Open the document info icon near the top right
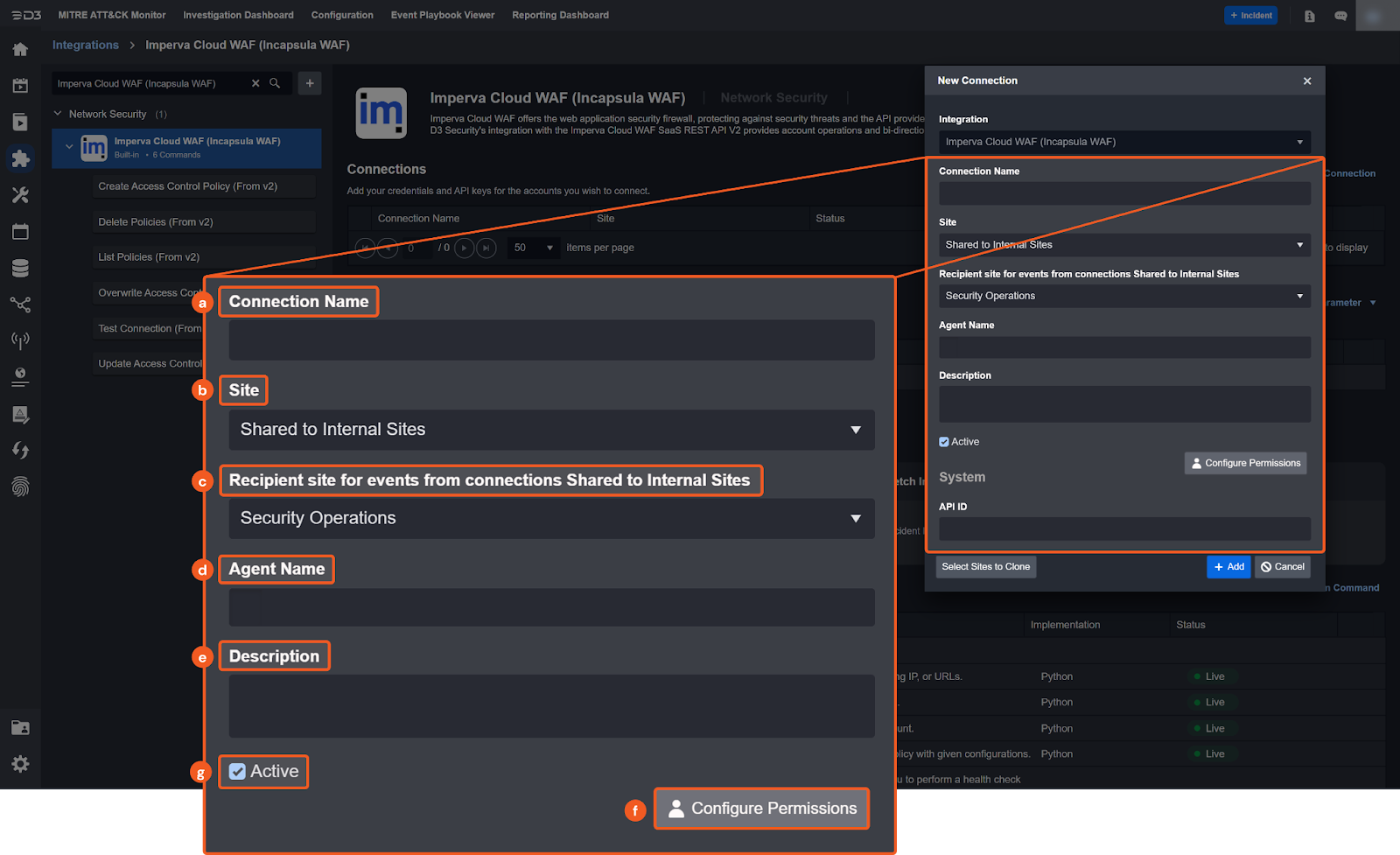Viewport: 1400px width, 855px height. coord(1309,15)
